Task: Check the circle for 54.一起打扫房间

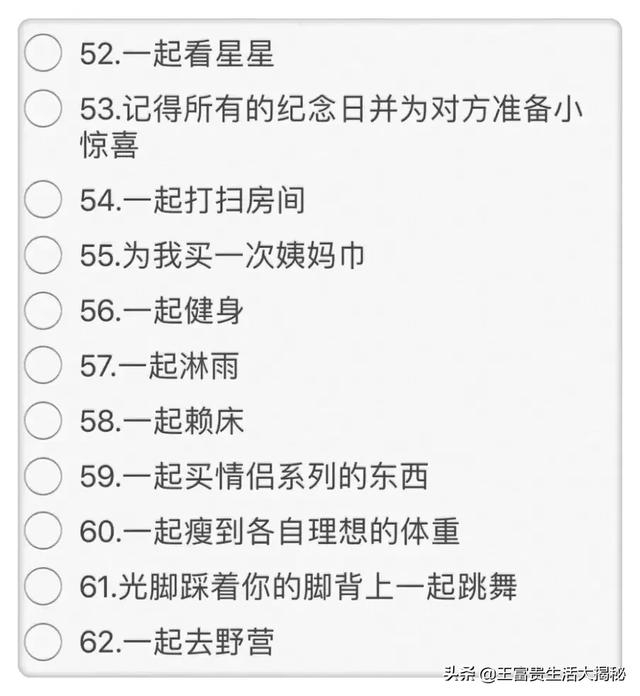Action: click(x=43, y=199)
